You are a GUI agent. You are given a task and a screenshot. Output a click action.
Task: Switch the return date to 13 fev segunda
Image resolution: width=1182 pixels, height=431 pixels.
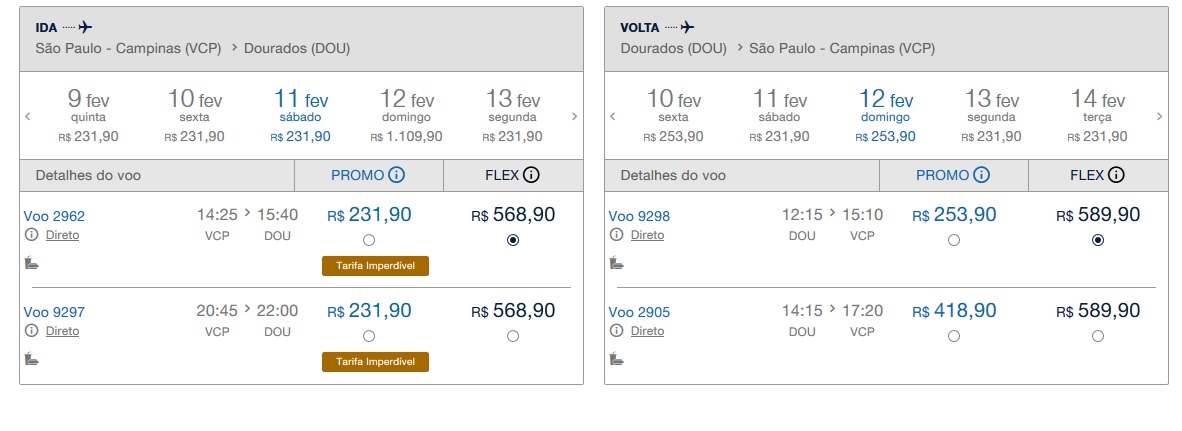(991, 116)
